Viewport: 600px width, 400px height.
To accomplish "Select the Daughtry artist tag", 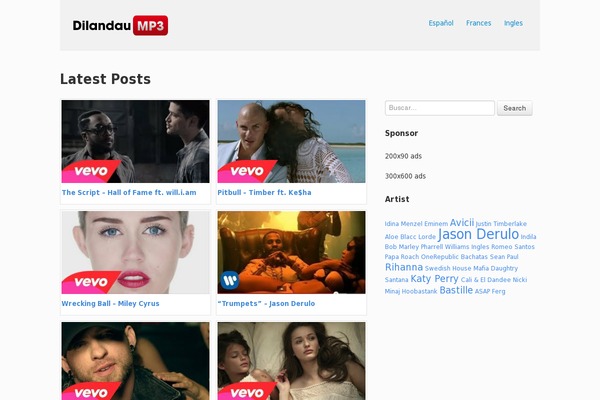I will point(504,269).
